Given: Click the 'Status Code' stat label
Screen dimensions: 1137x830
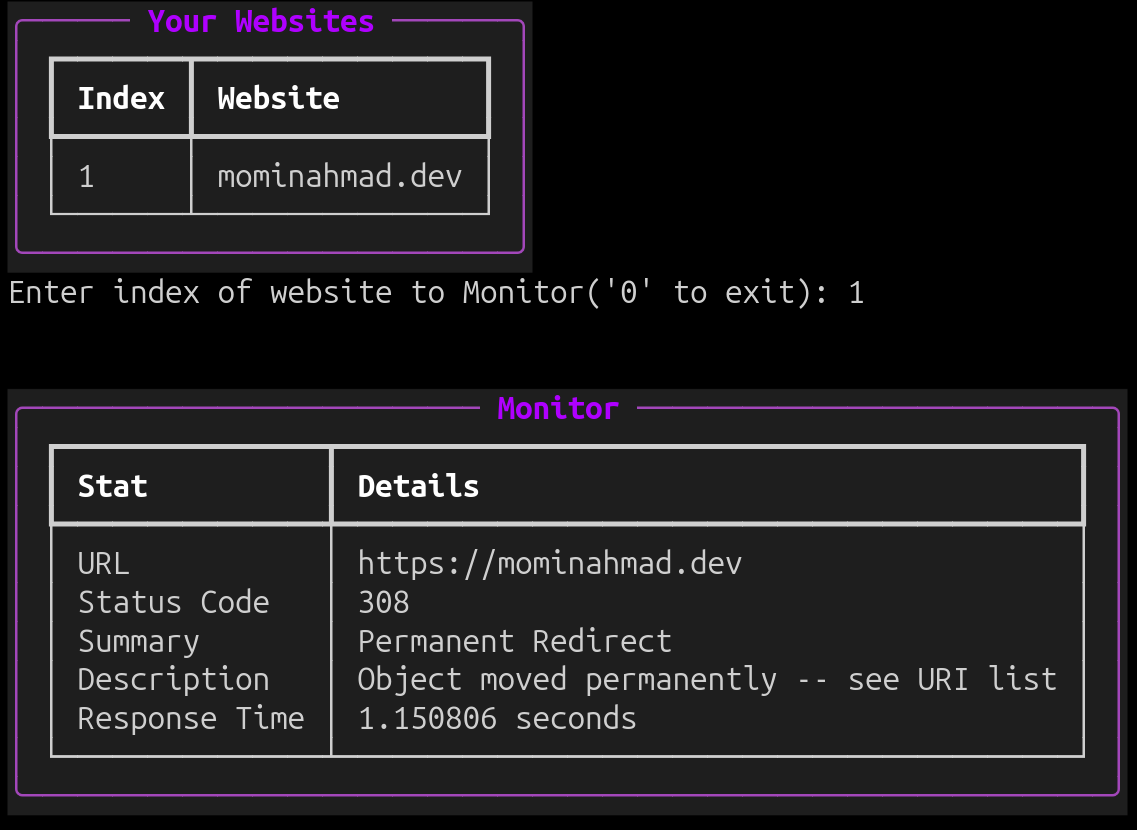Looking at the screenshot, I should point(173,602).
